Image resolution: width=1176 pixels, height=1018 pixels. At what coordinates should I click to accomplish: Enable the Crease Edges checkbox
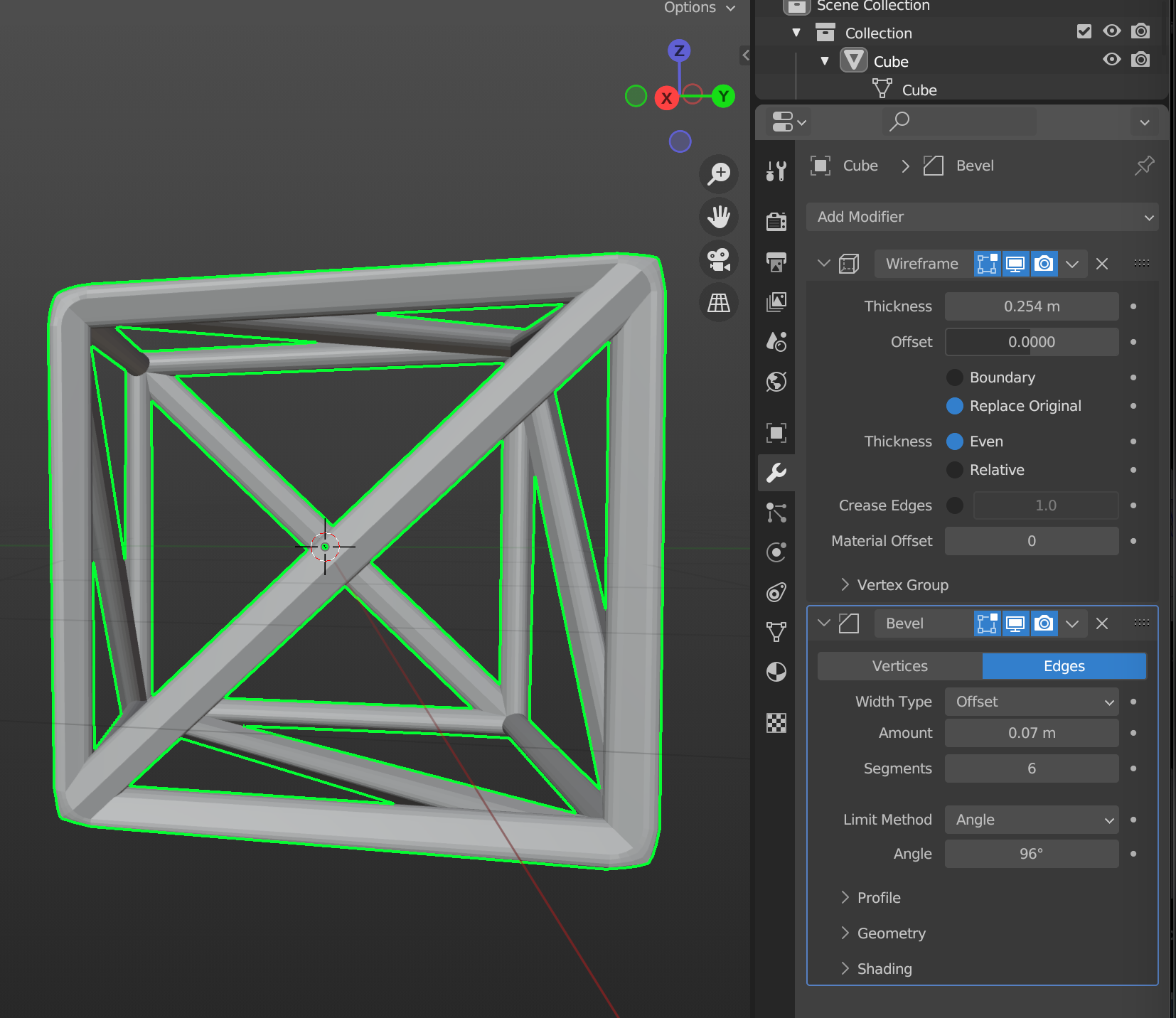(x=955, y=505)
